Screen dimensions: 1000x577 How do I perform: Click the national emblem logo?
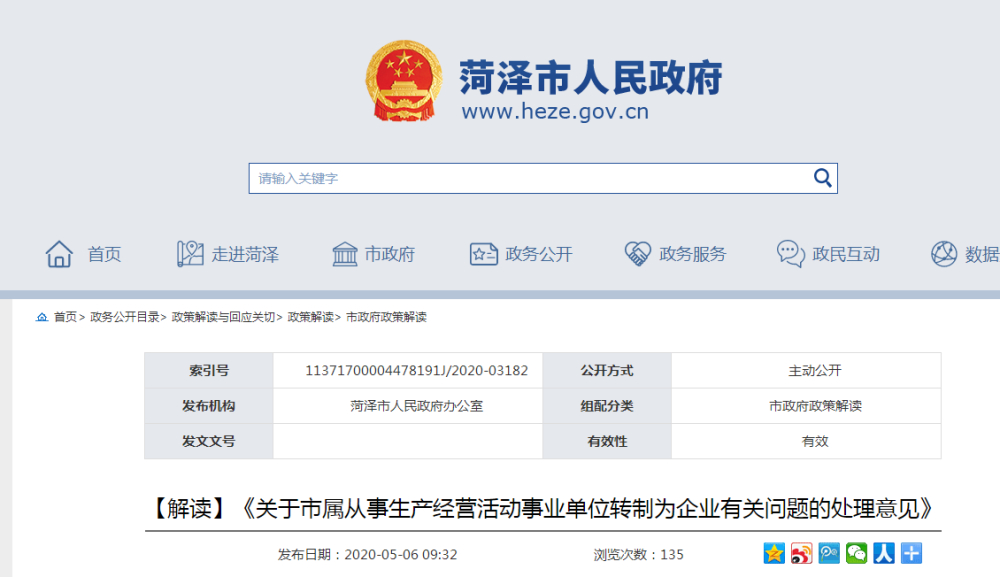[x=403, y=82]
